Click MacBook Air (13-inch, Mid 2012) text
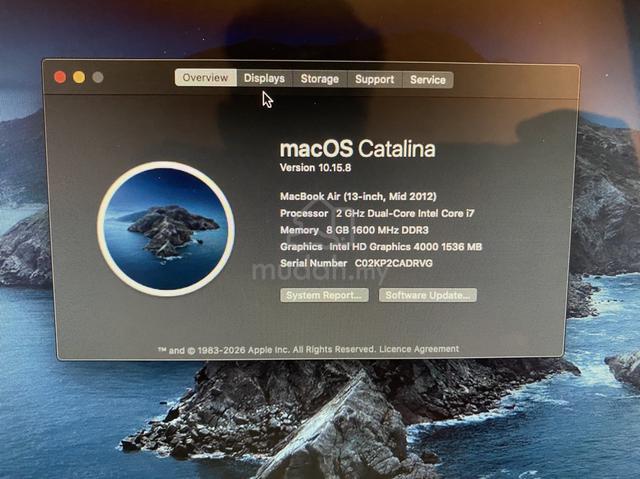640x479 pixels. click(358, 197)
